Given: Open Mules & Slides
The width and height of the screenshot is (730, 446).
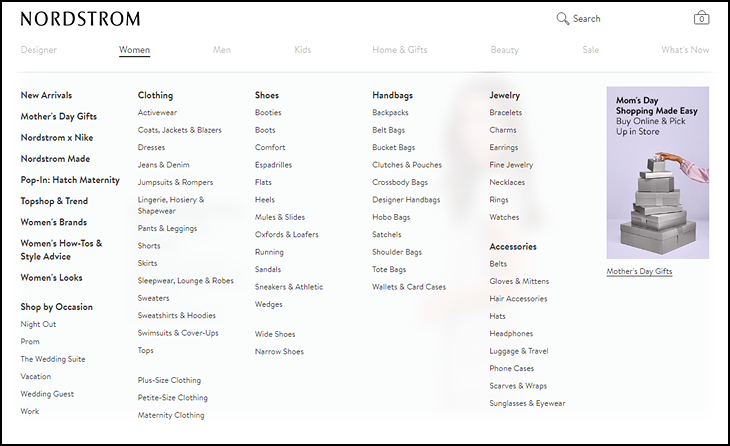Looking at the screenshot, I should tap(279, 217).
